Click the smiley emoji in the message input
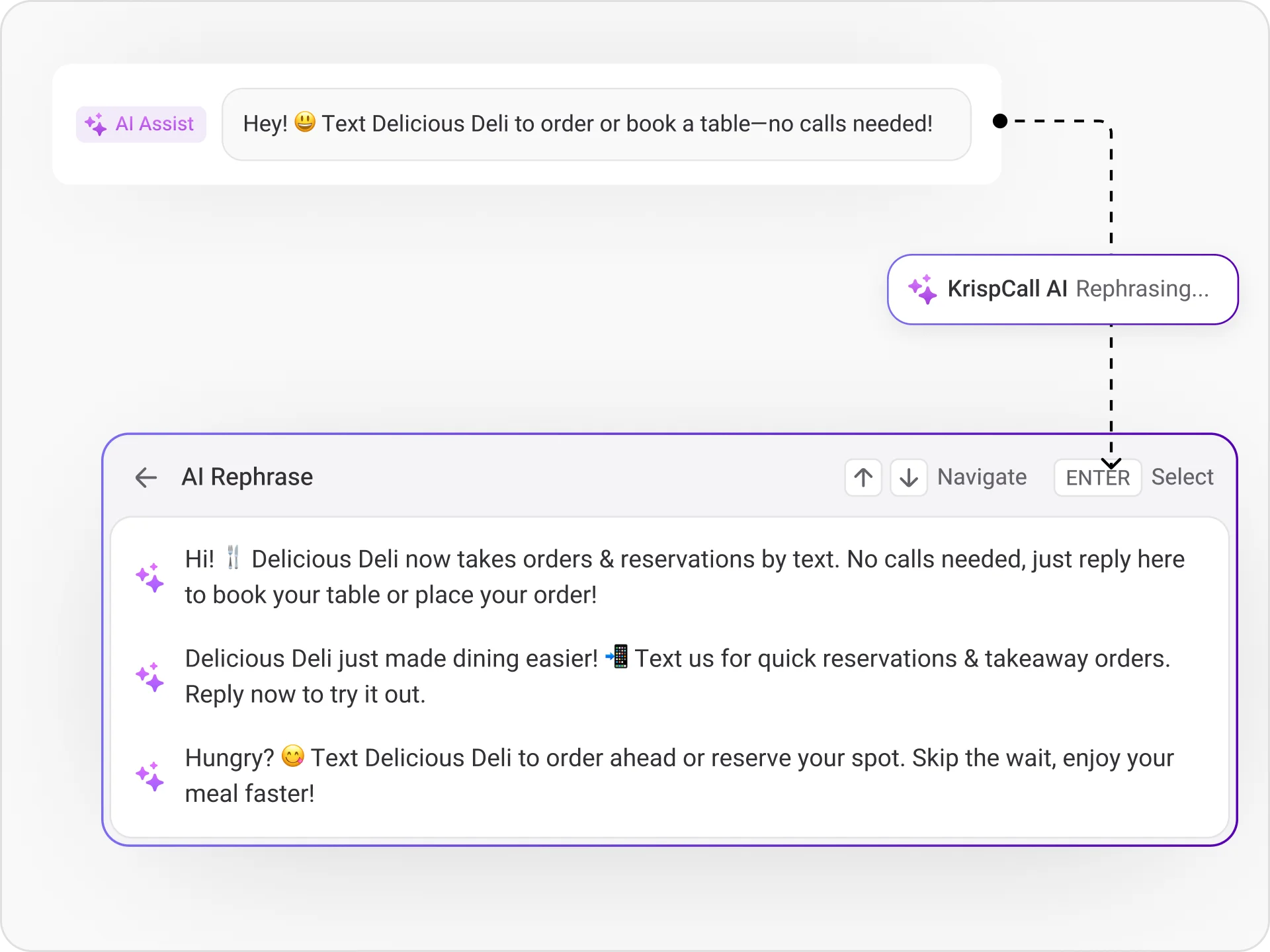This screenshot has height=952, width=1270. click(305, 122)
